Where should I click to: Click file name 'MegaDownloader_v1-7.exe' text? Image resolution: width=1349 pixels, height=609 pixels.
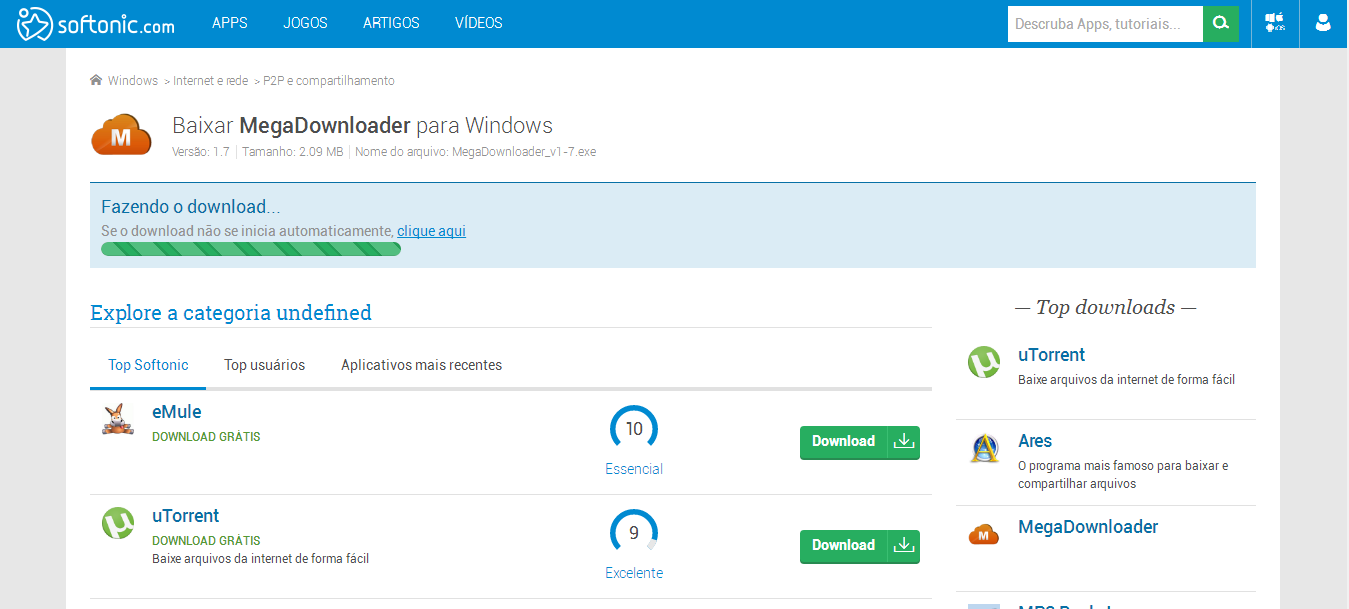524,152
